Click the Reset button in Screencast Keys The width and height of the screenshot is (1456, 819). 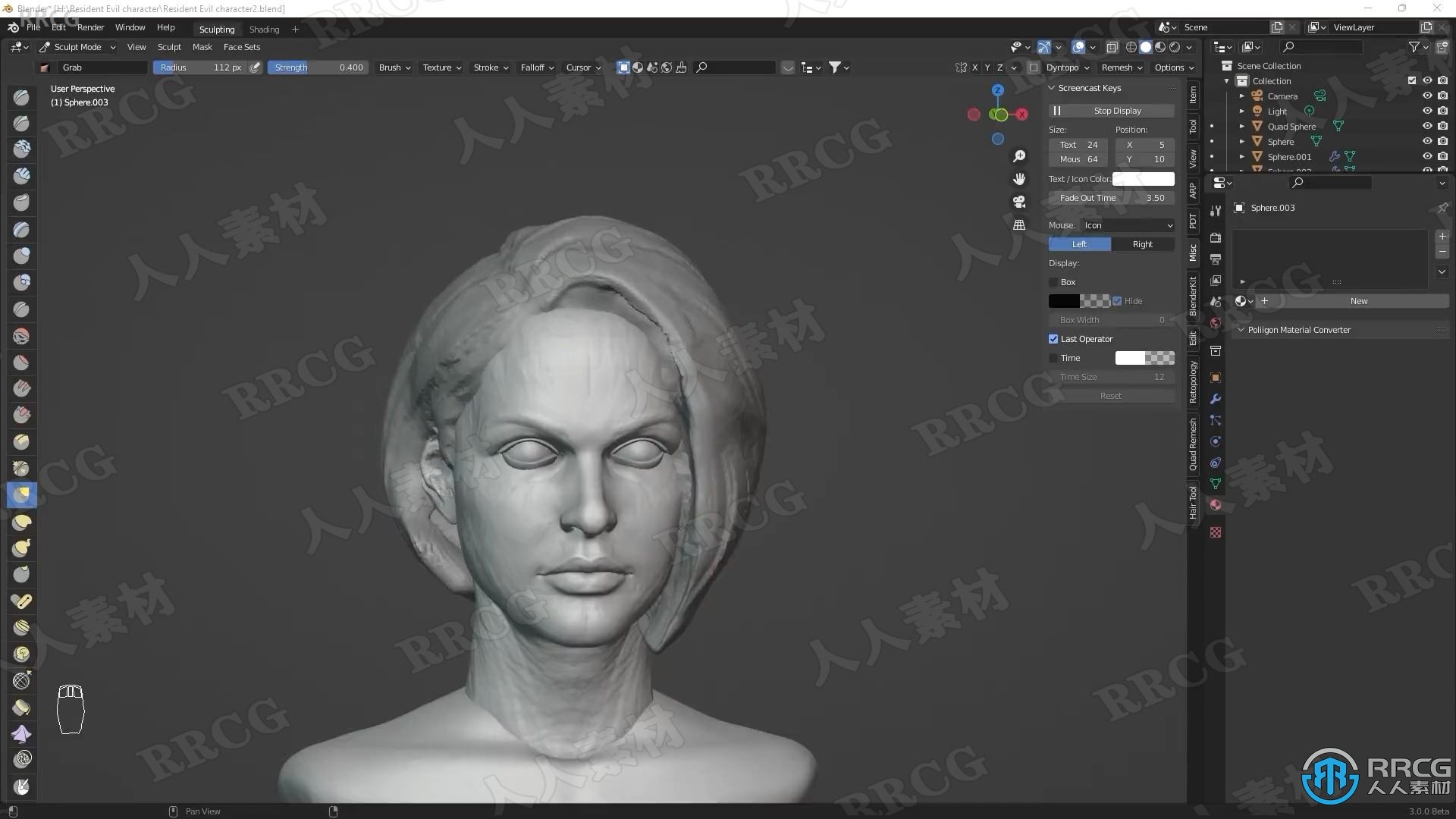click(x=1112, y=395)
